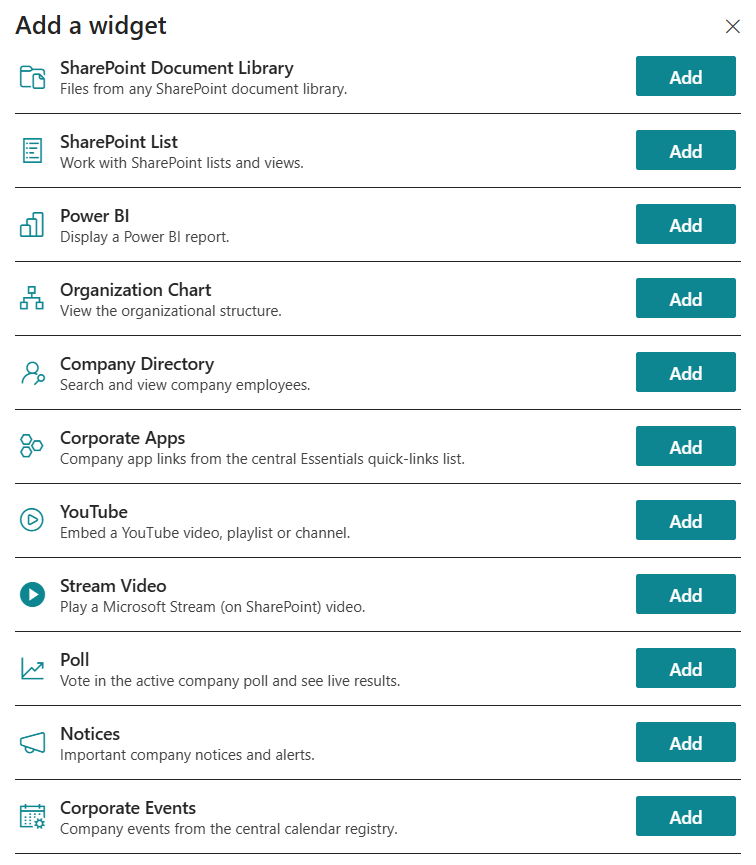The height and width of the screenshot is (865, 756).
Task: Click the Poll line chart icon
Action: pos(33,668)
